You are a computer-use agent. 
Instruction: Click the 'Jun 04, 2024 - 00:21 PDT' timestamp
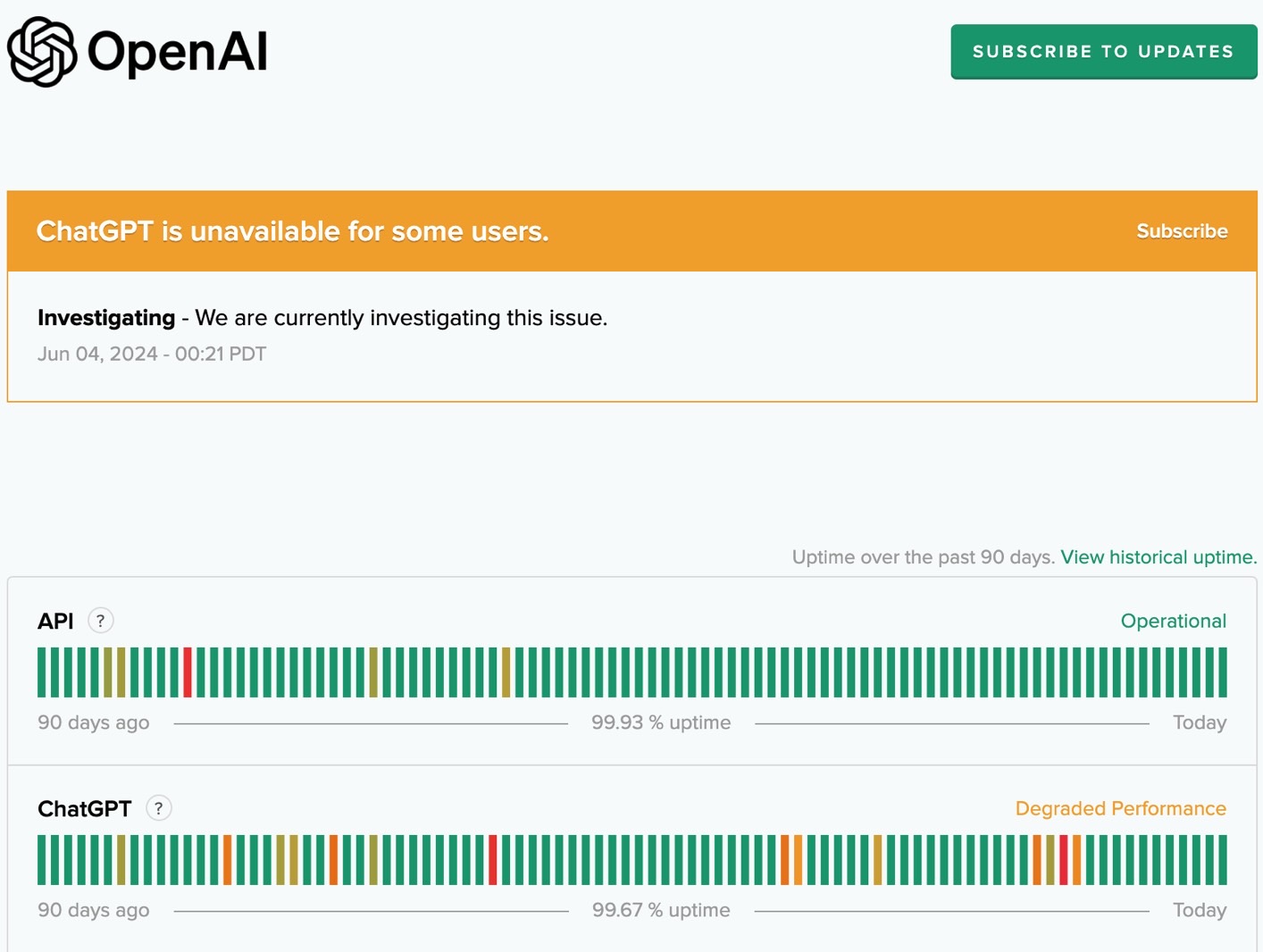click(x=152, y=354)
